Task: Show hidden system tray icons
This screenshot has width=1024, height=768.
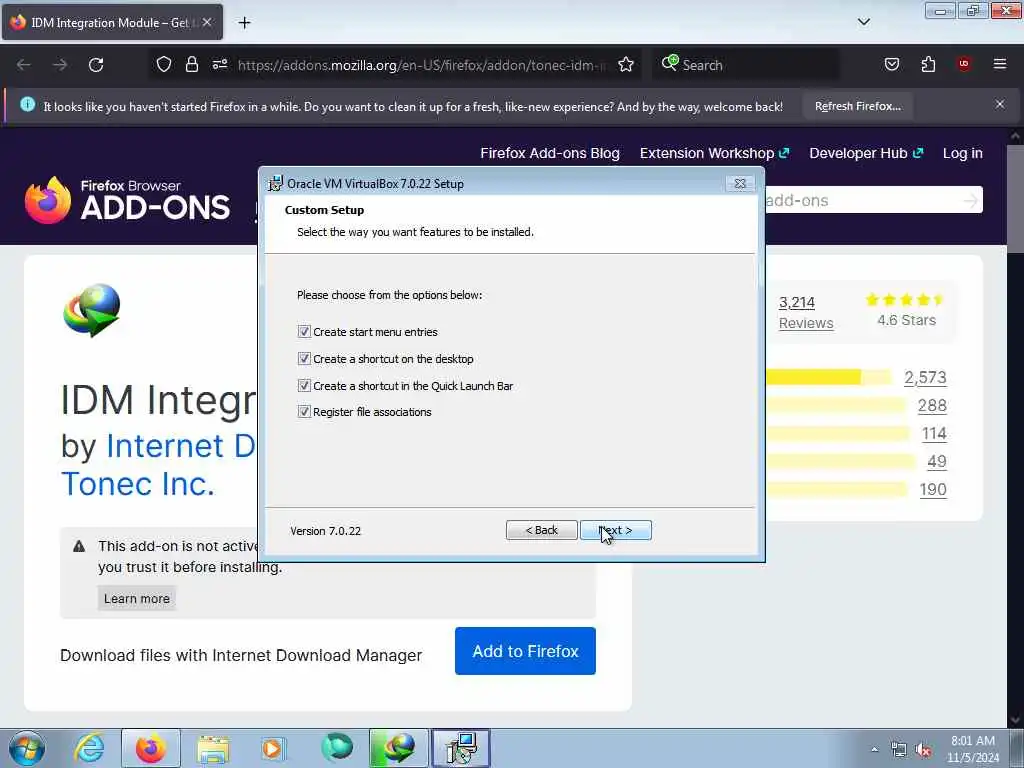Action: [874, 750]
